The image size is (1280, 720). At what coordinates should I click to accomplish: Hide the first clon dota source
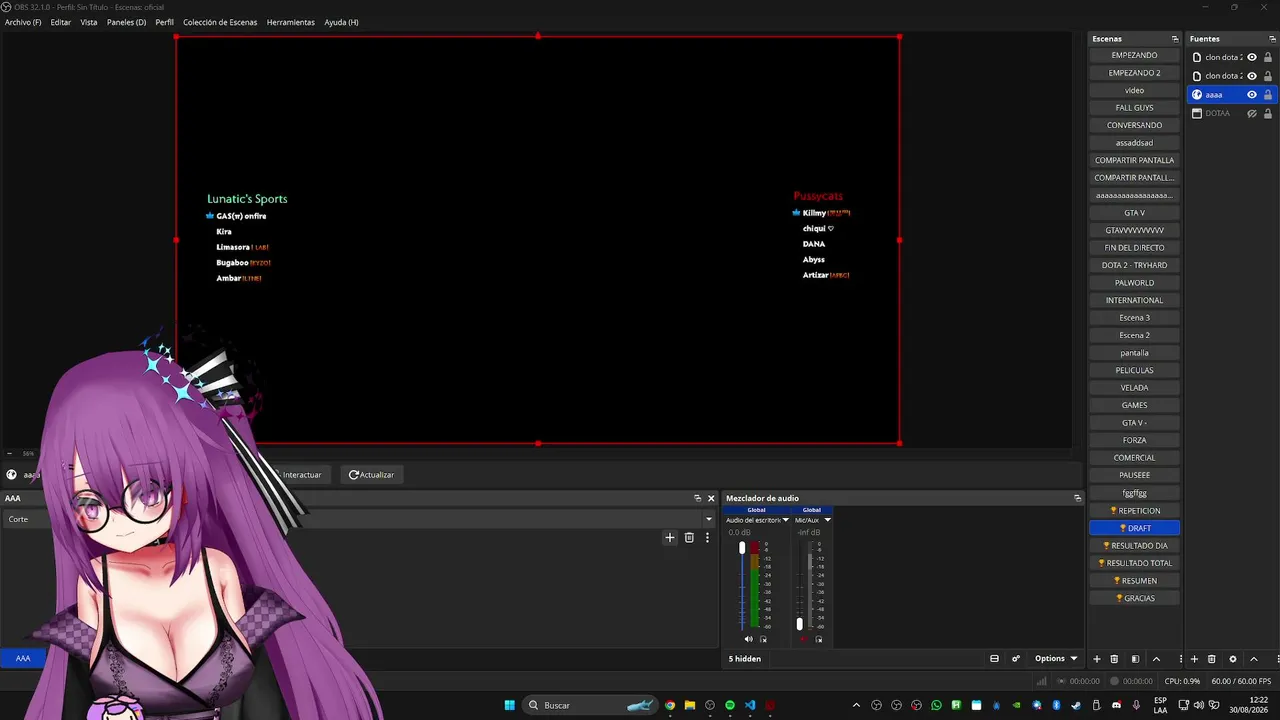point(1252,57)
